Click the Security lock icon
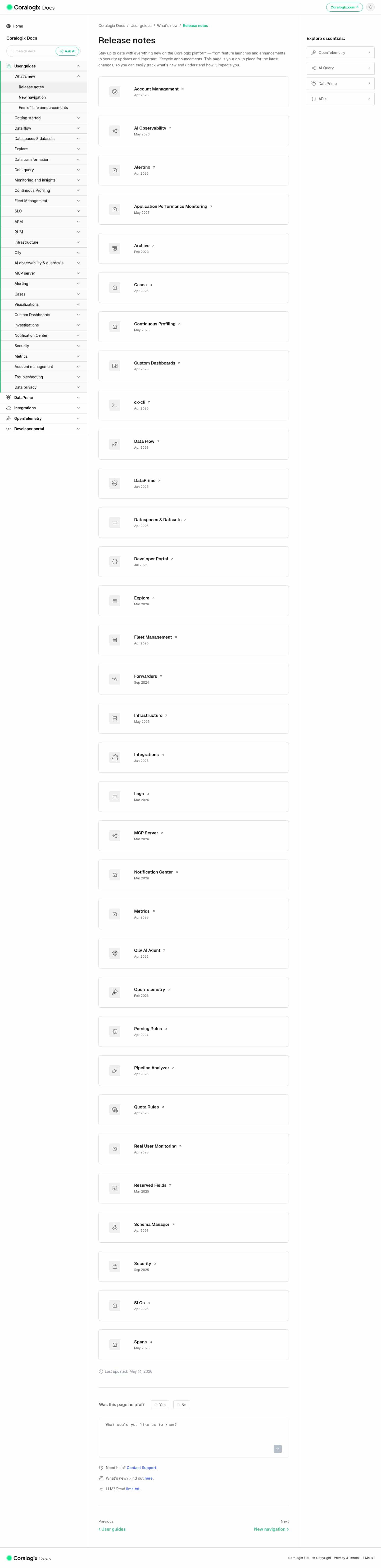The image size is (381, 1568). [x=114, y=1266]
